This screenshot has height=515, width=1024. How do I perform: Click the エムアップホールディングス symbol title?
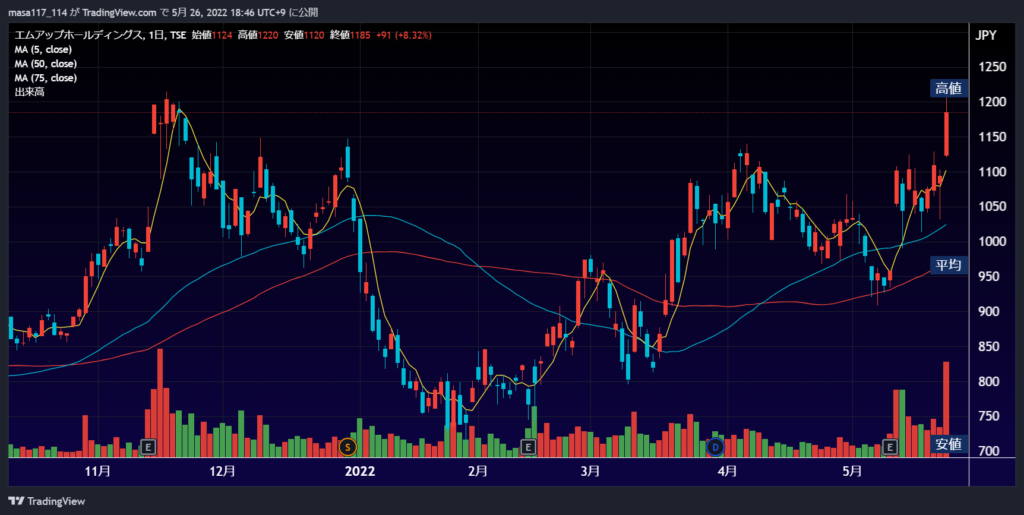tap(77, 35)
